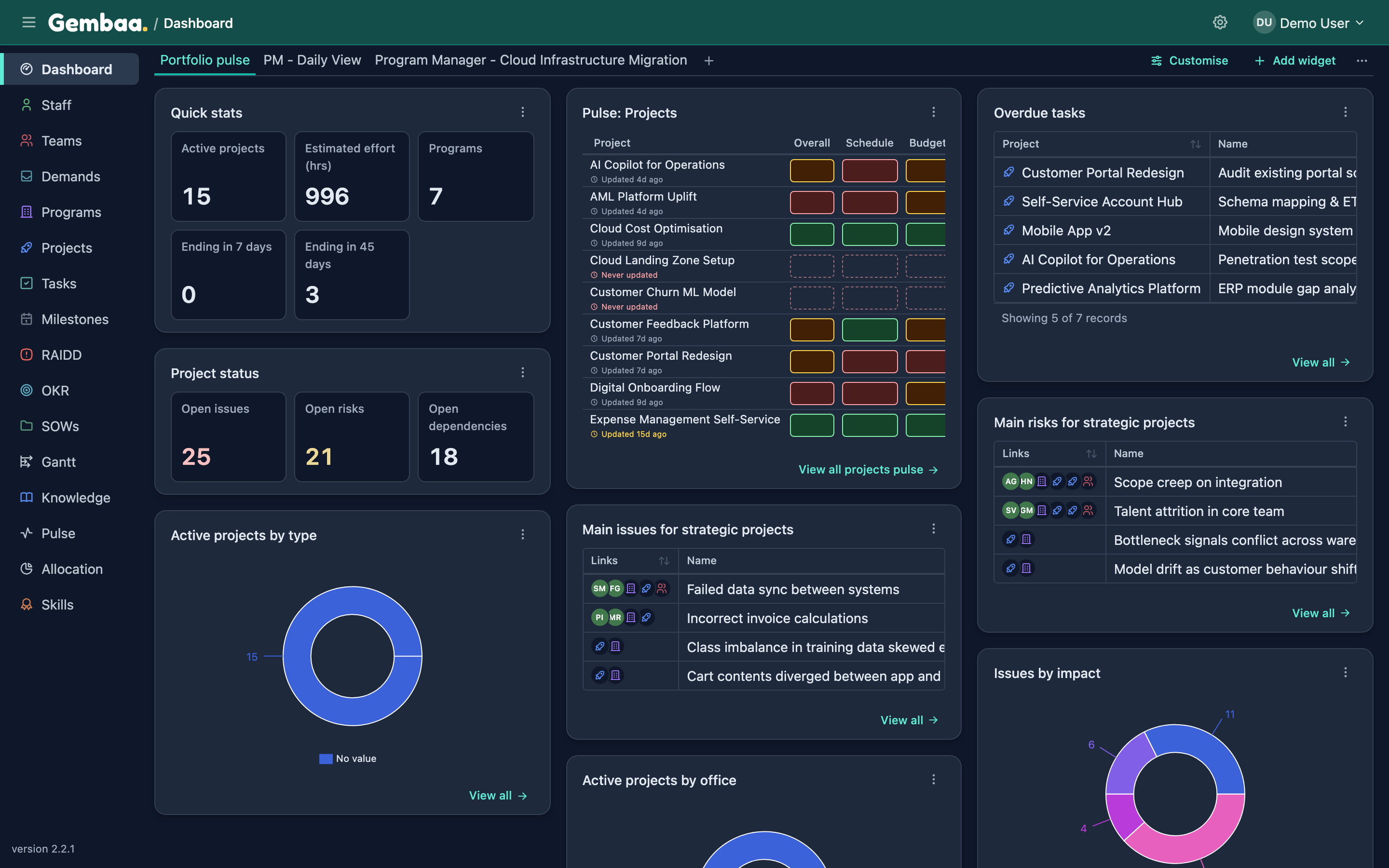Open the dashboard more options ellipsis
The height and width of the screenshot is (868, 1389).
(x=1362, y=60)
